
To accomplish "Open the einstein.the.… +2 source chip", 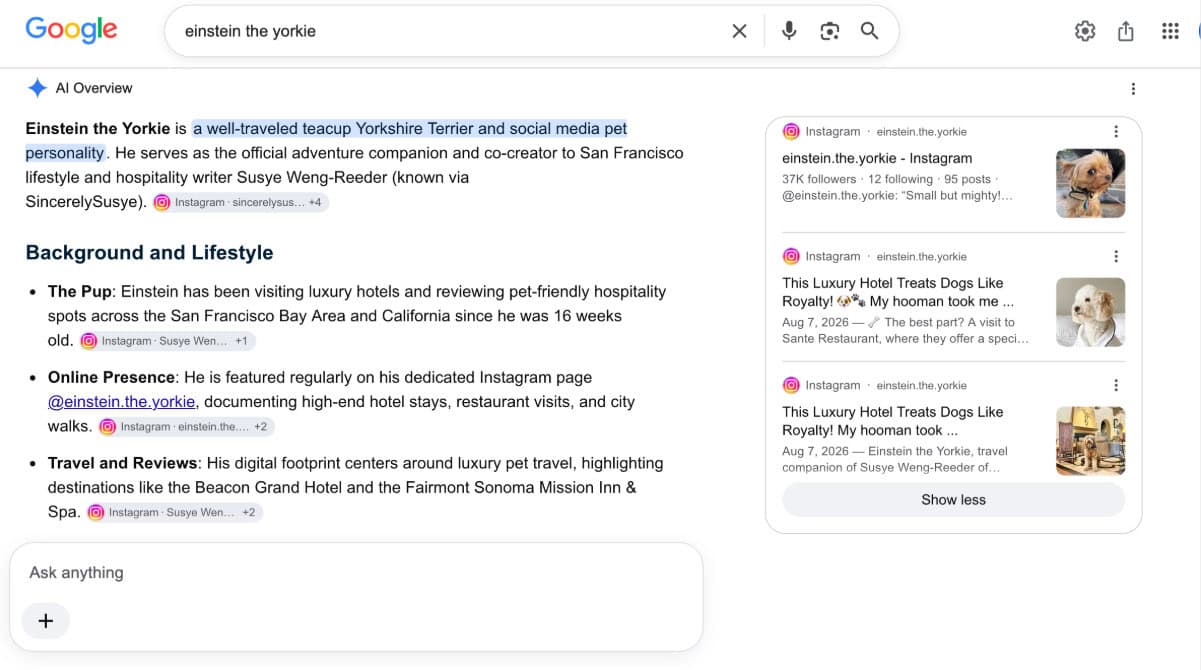I will click(x=186, y=427).
